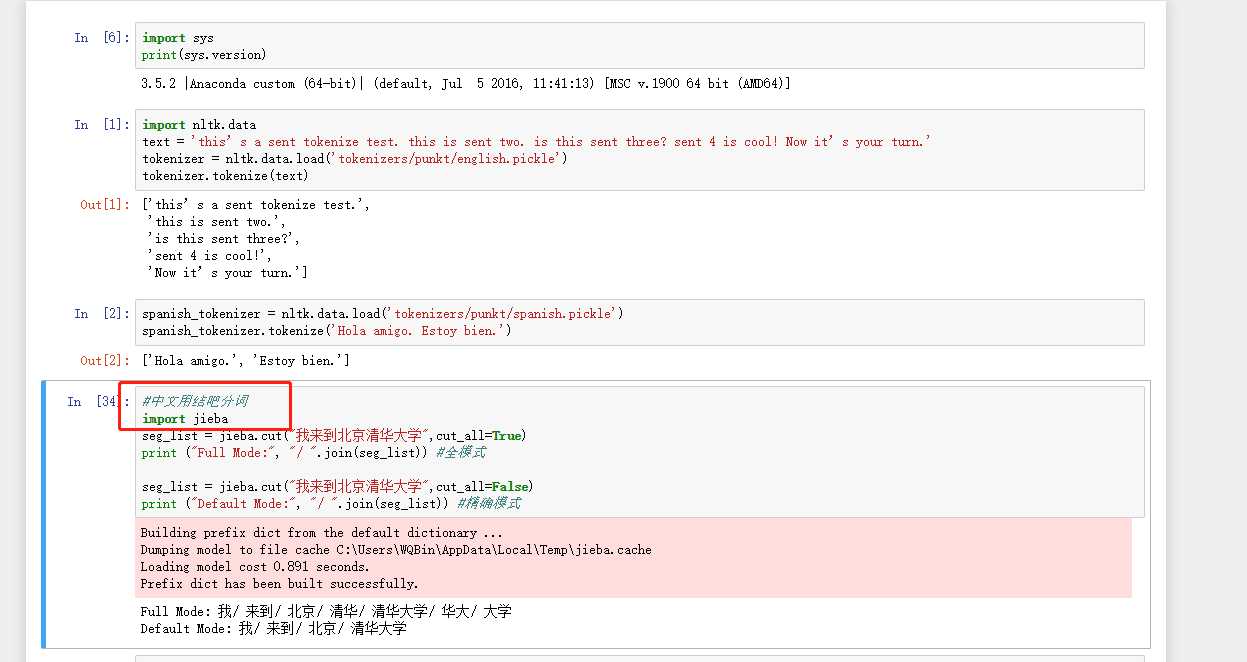Click the 'import nltk.data' line
The image size is (1247, 662).
click(x=199, y=125)
